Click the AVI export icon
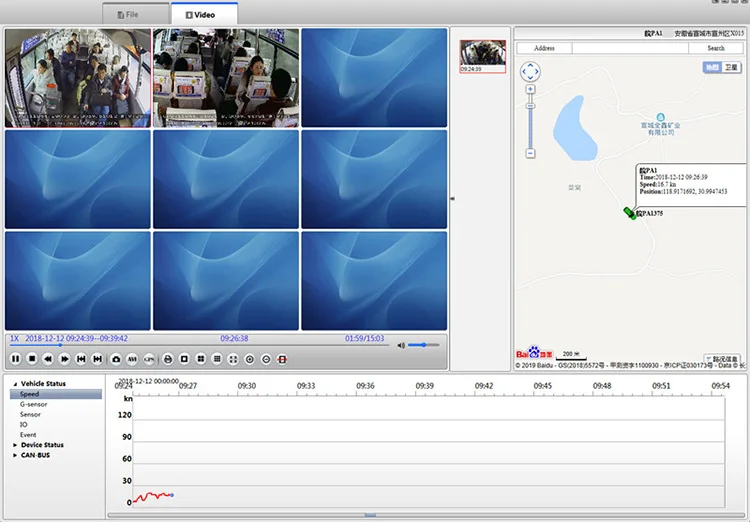Viewport: 750px width, 522px height. (x=132, y=358)
